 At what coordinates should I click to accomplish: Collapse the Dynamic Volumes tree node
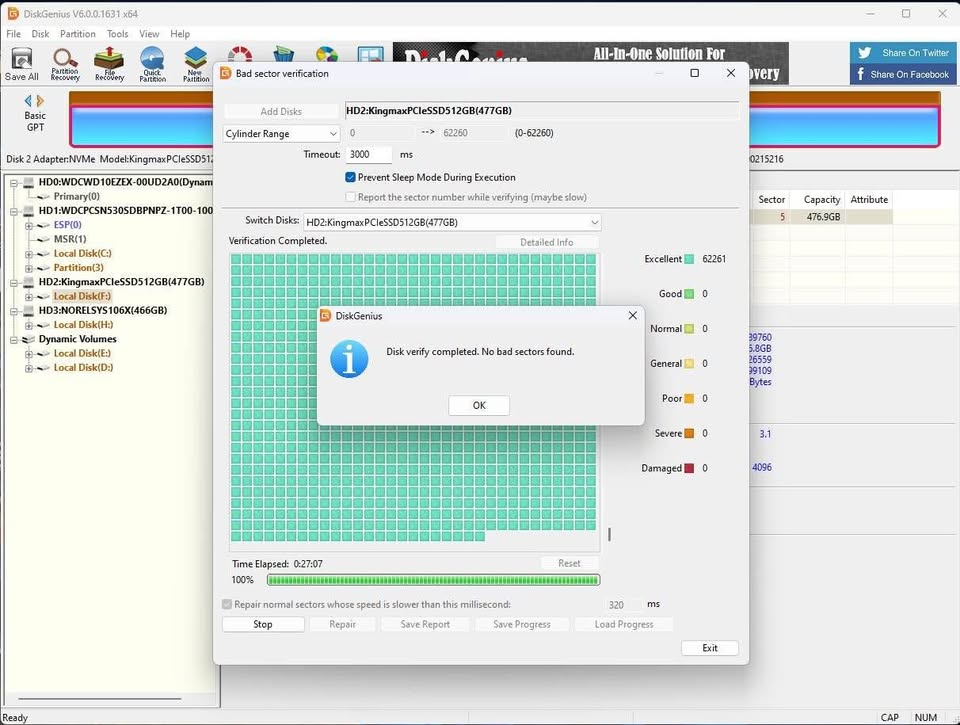click(x=13, y=339)
